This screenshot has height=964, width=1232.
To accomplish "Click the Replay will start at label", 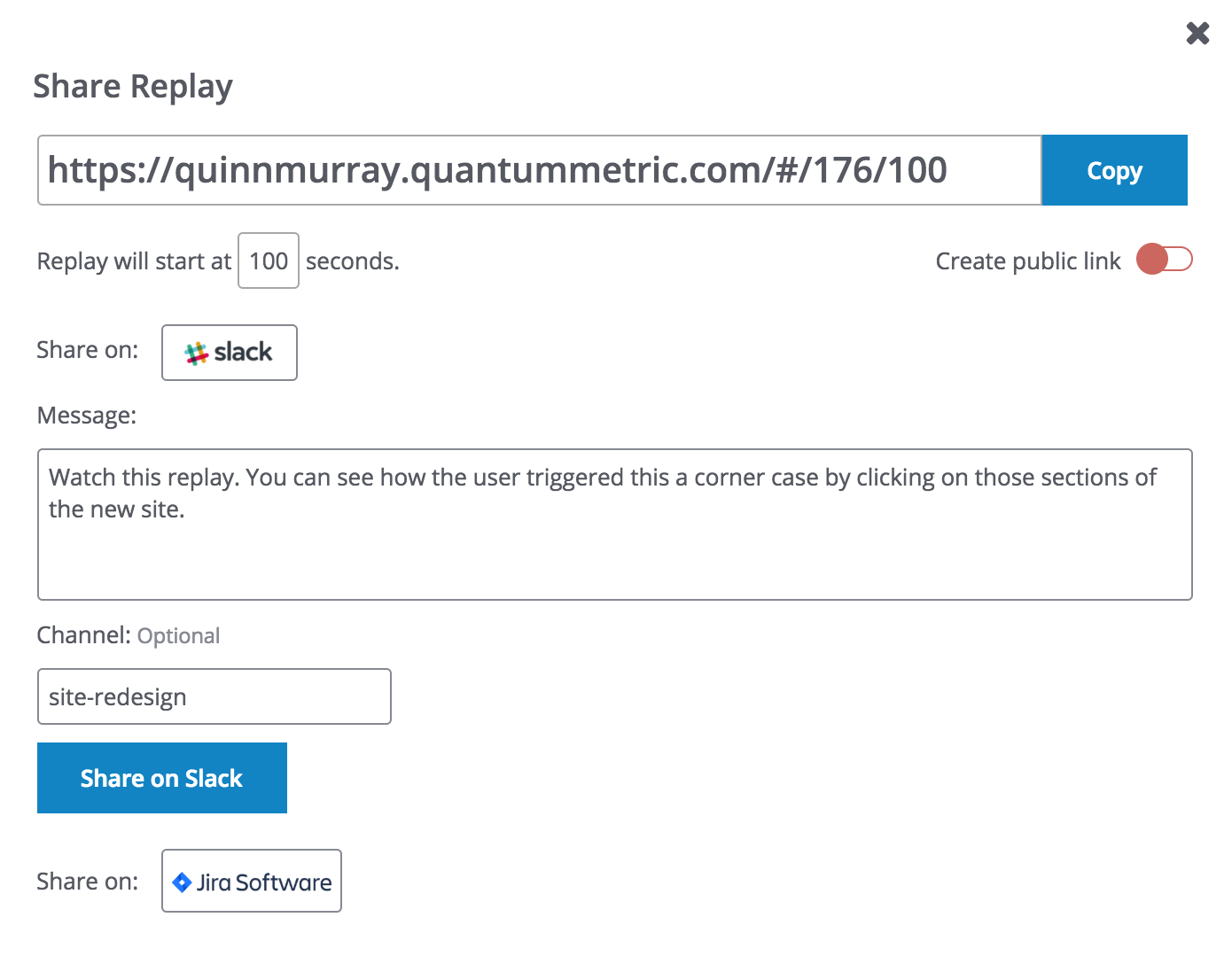I will (134, 261).
